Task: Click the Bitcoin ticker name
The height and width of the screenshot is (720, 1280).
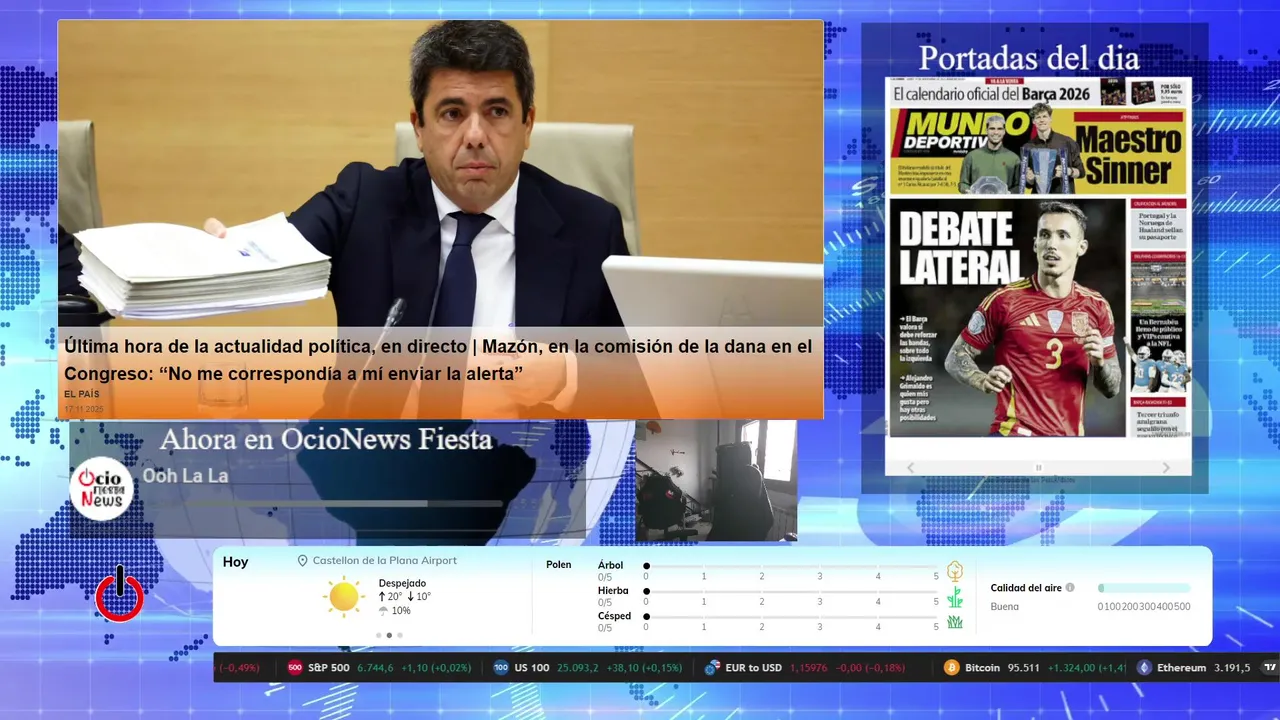Action: pyautogui.click(x=982, y=668)
